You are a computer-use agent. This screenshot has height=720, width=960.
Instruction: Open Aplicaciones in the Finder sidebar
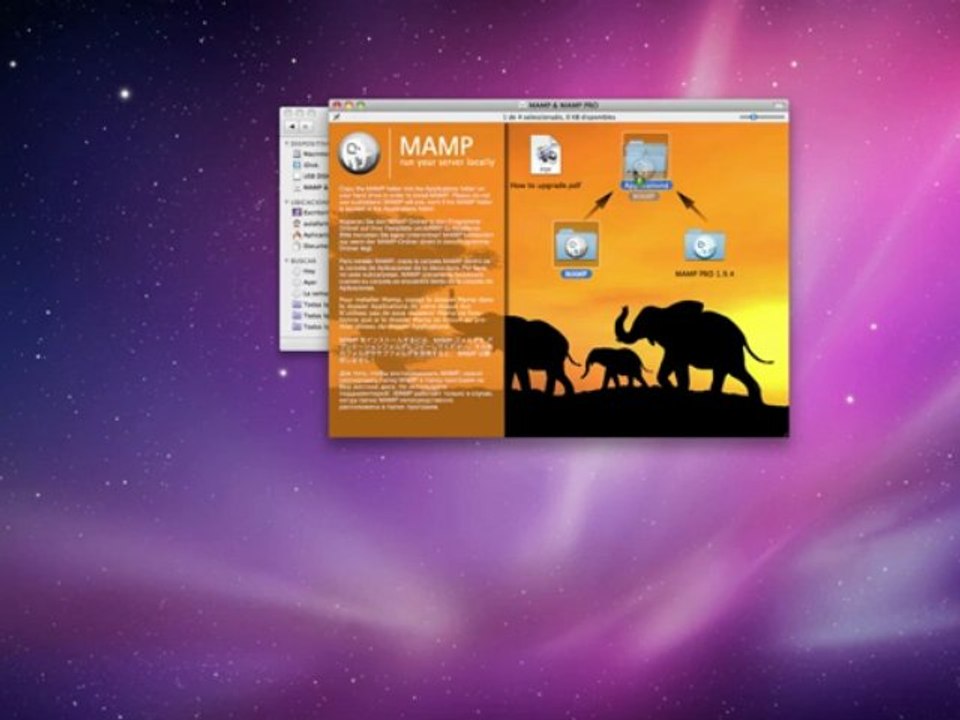[310, 234]
